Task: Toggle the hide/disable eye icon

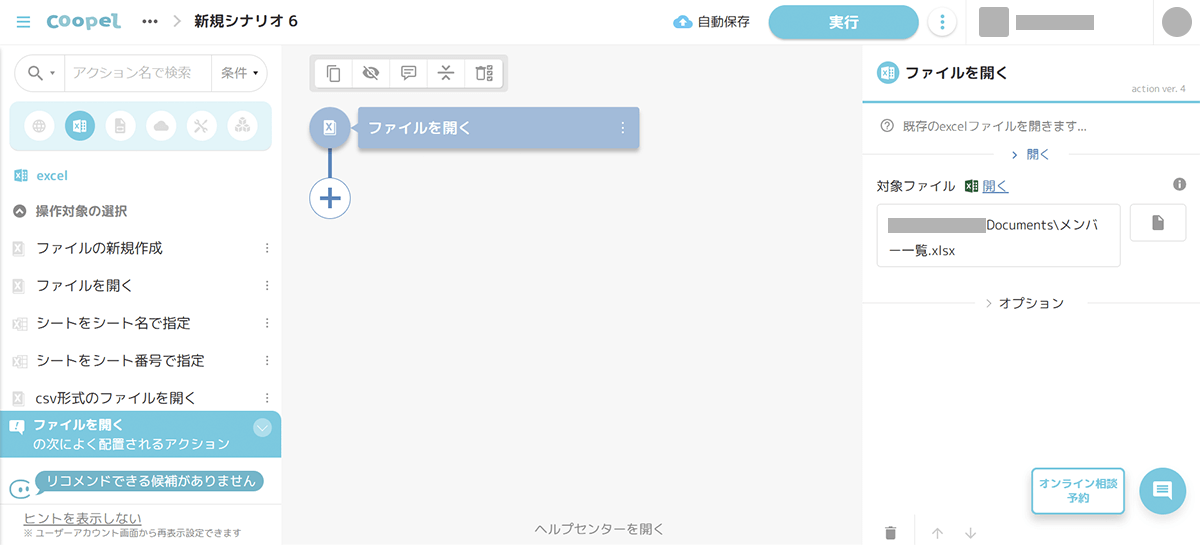Action: click(x=371, y=73)
